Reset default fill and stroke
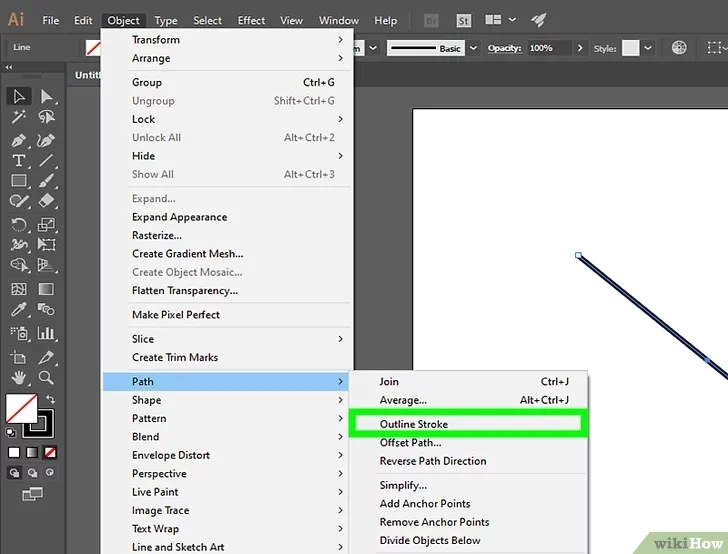Screen dimensions: 728x554 [x=10, y=433]
